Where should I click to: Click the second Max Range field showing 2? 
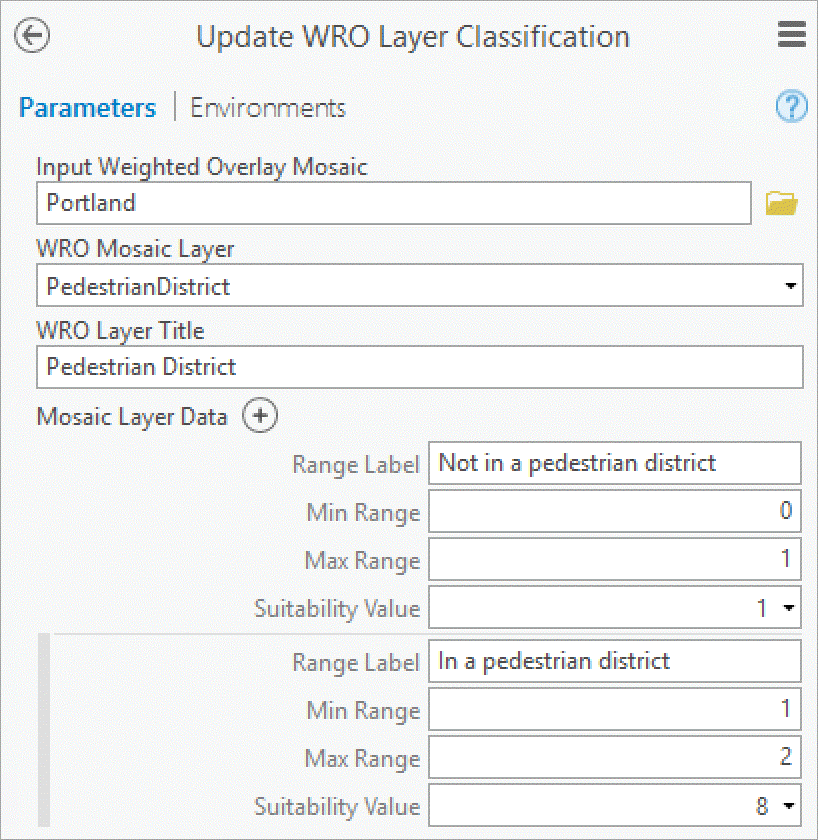pyautogui.click(x=614, y=758)
